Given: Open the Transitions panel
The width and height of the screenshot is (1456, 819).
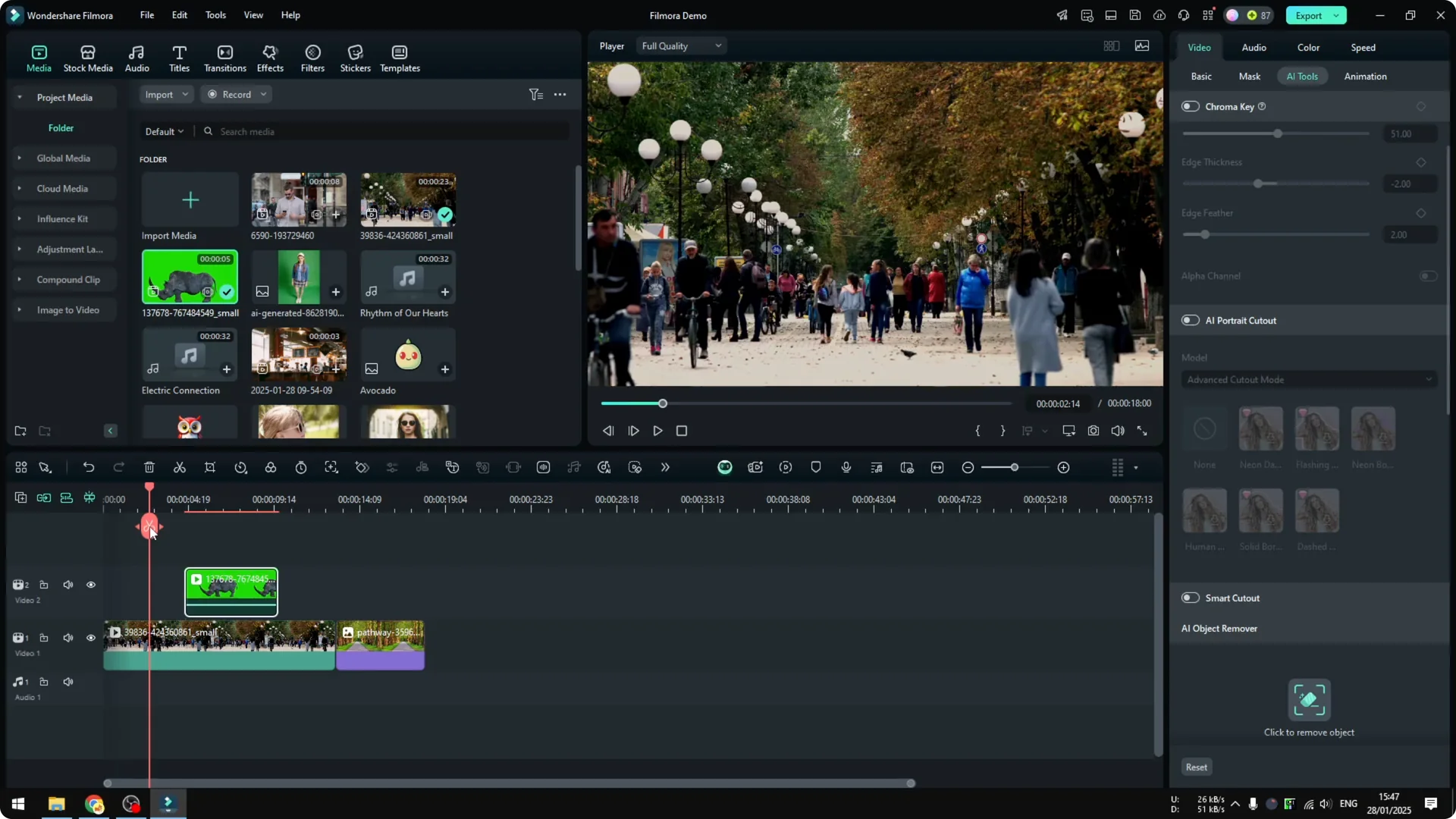Looking at the screenshot, I should click(224, 57).
